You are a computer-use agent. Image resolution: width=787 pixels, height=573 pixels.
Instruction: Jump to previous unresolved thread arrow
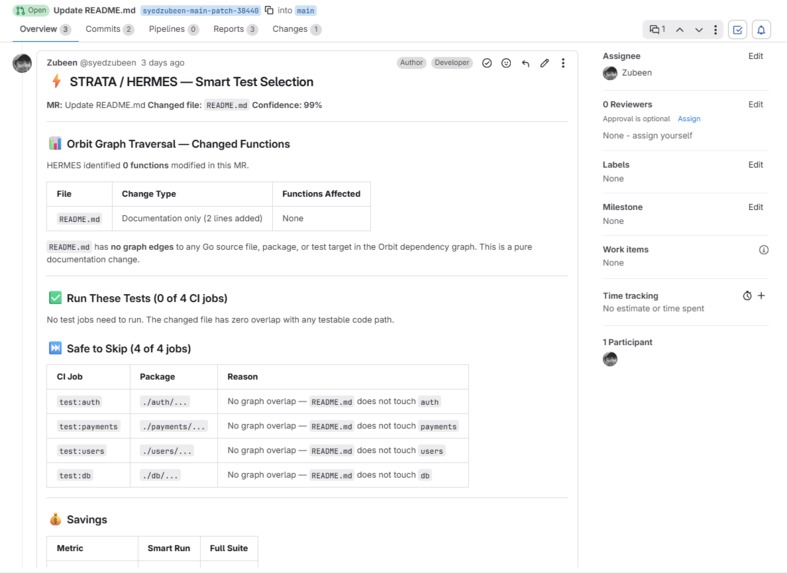pyautogui.click(x=680, y=30)
